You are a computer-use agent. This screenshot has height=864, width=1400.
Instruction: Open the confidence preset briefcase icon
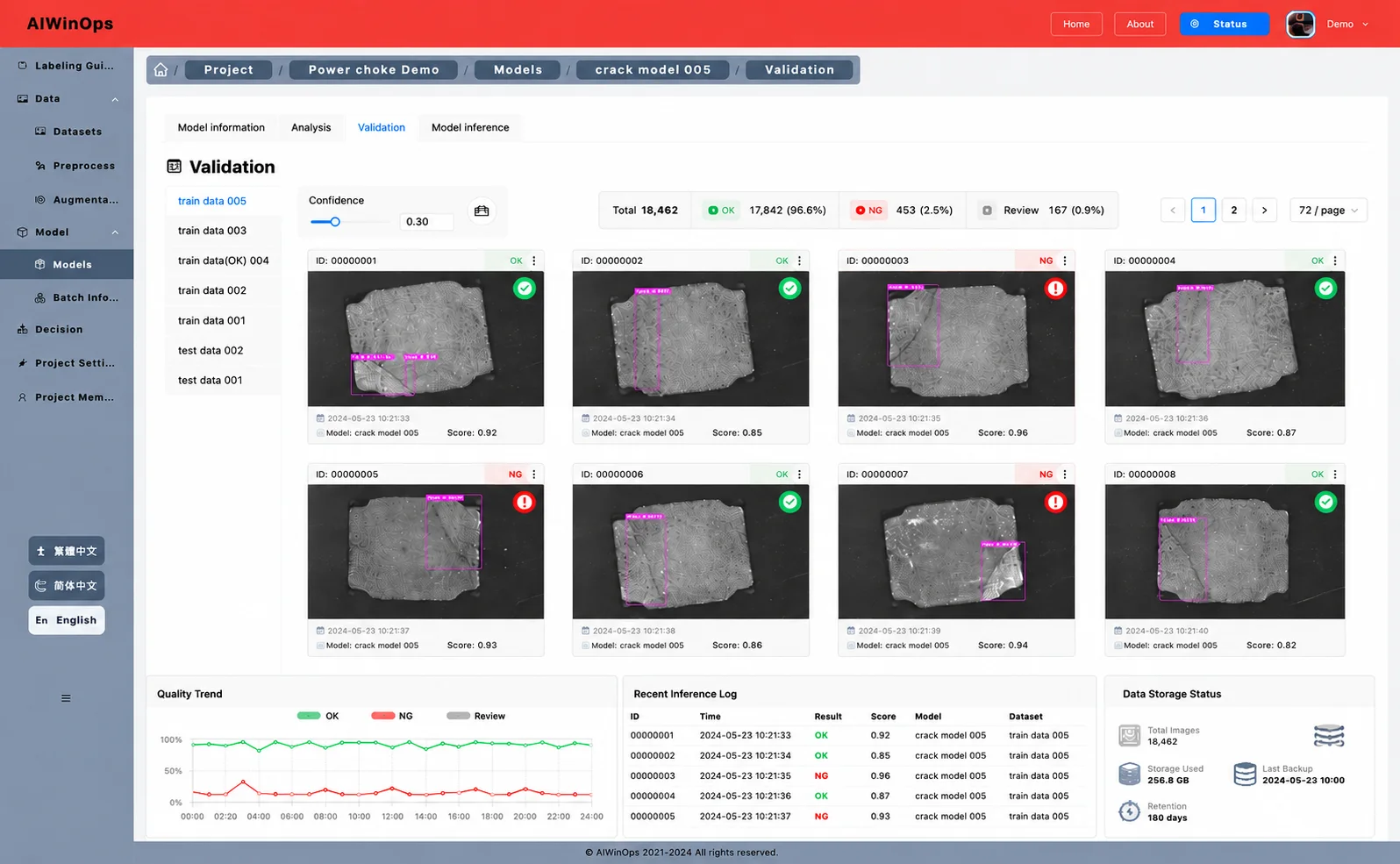(x=482, y=211)
